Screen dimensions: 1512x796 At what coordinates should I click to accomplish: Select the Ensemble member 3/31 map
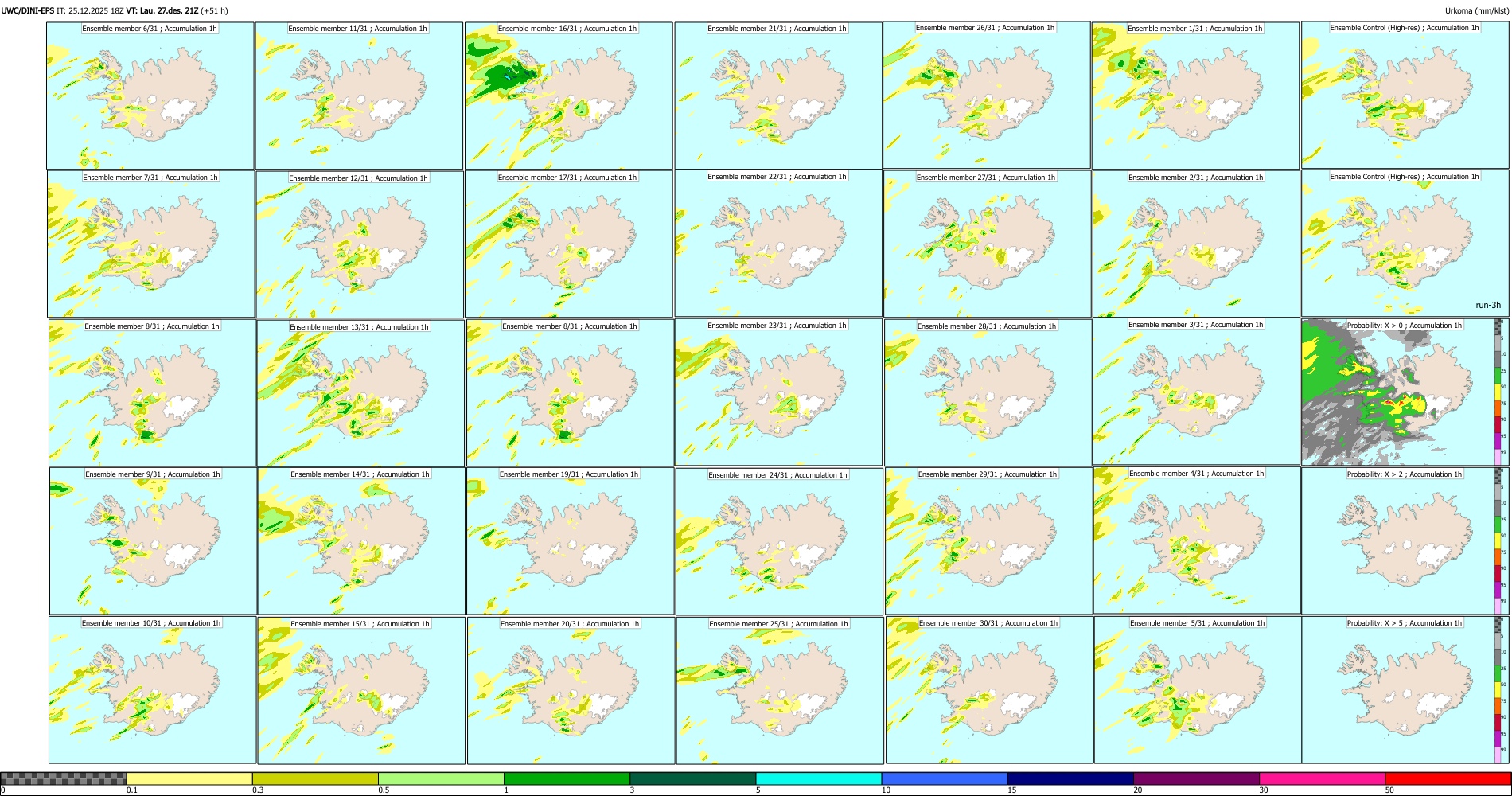[x=1196, y=392]
